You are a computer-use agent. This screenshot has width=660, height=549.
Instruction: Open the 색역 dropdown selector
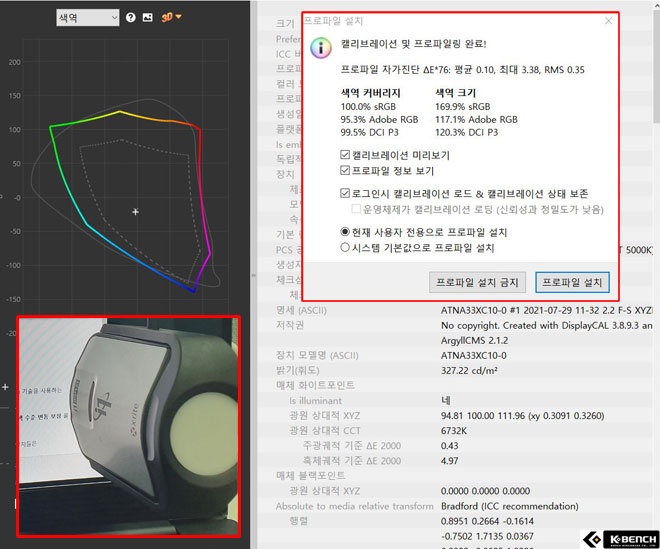(88, 18)
